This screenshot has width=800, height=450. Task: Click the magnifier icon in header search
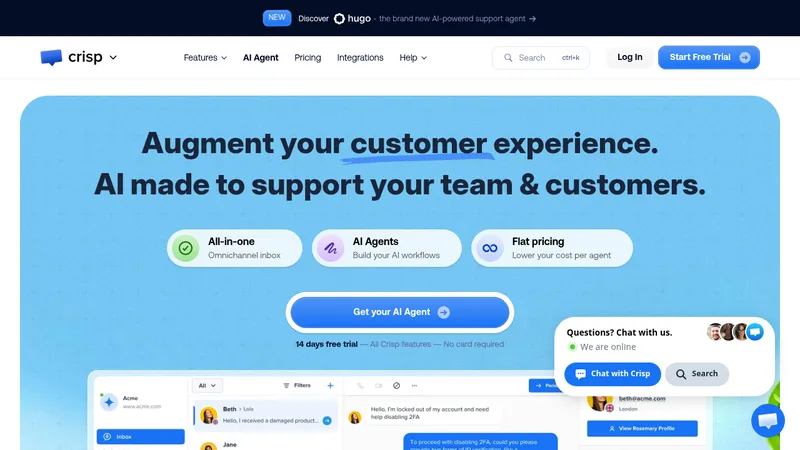pos(508,58)
